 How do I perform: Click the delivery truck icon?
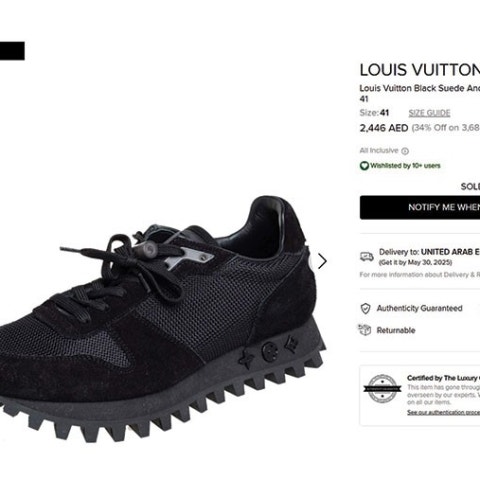click(x=367, y=257)
